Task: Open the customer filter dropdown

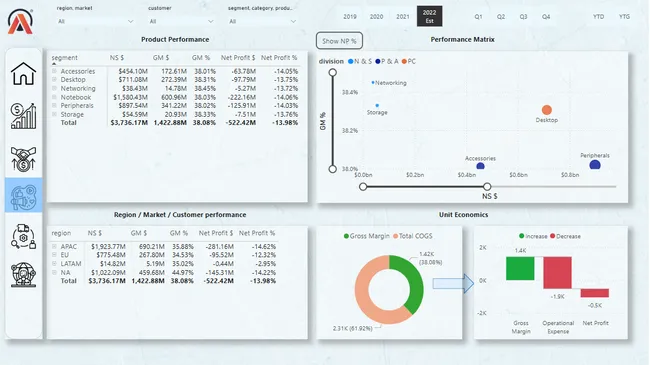Action: click(x=181, y=21)
